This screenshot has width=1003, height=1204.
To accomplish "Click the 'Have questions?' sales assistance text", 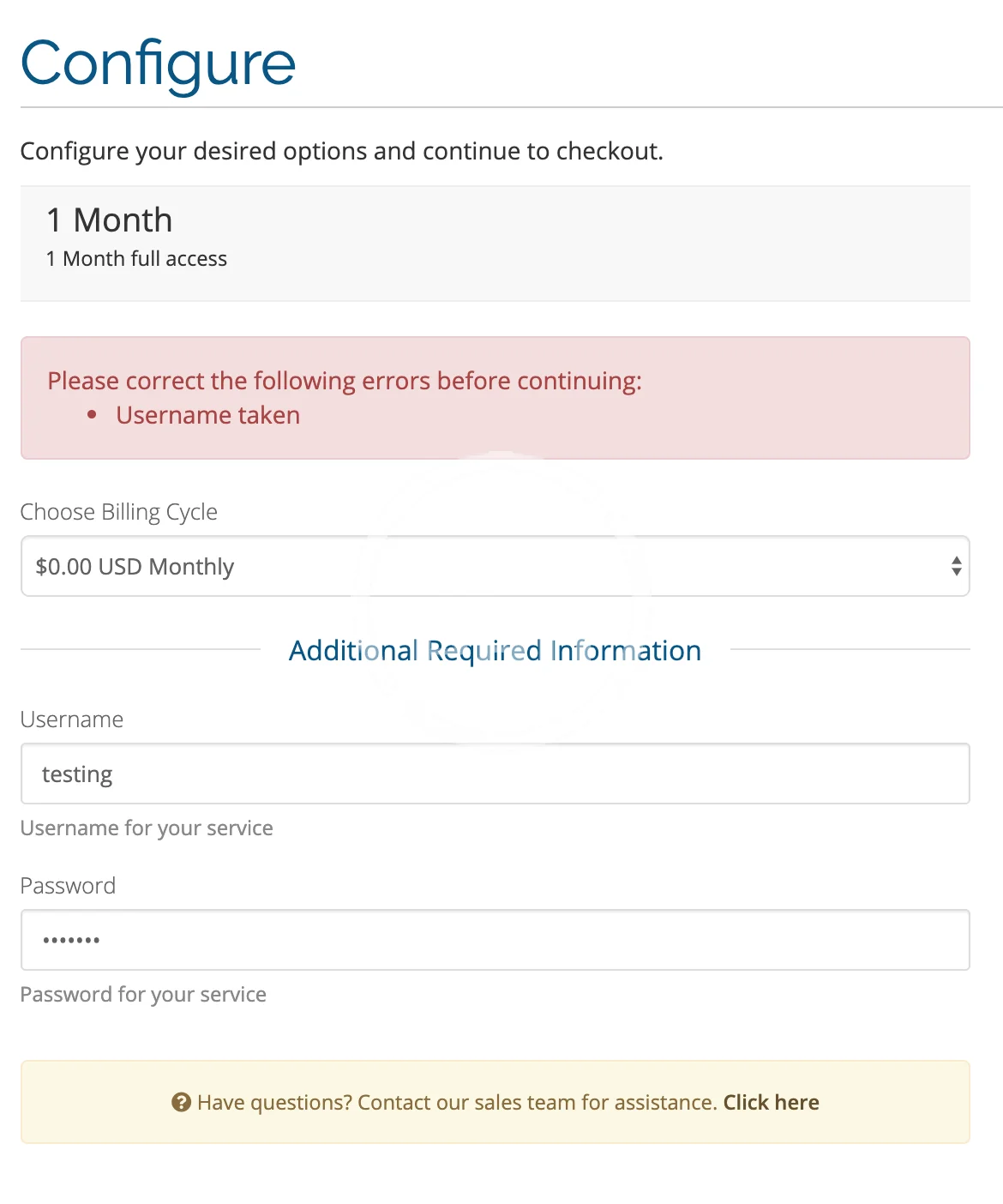I will pos(456,1103).
